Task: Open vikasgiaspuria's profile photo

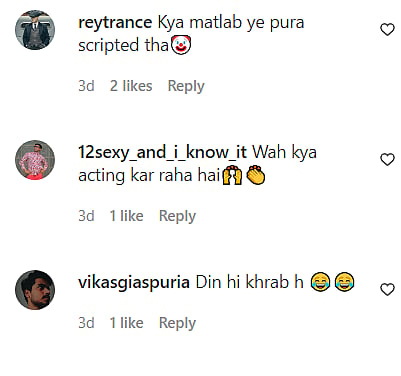Action: (x=35, y=290)
